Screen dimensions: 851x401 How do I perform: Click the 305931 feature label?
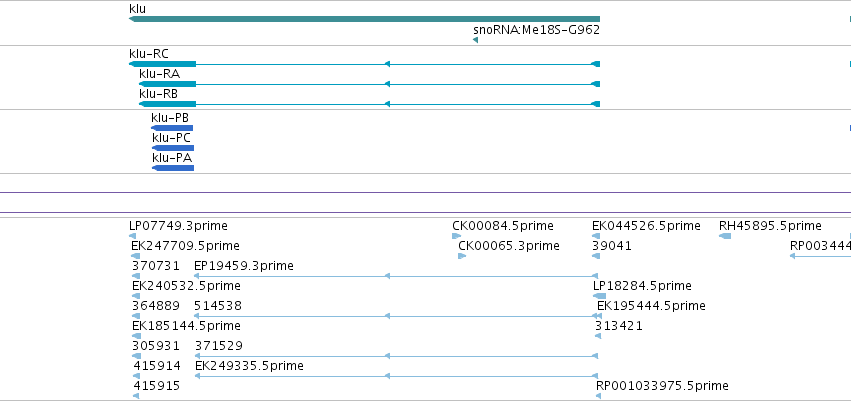(156, 346)
